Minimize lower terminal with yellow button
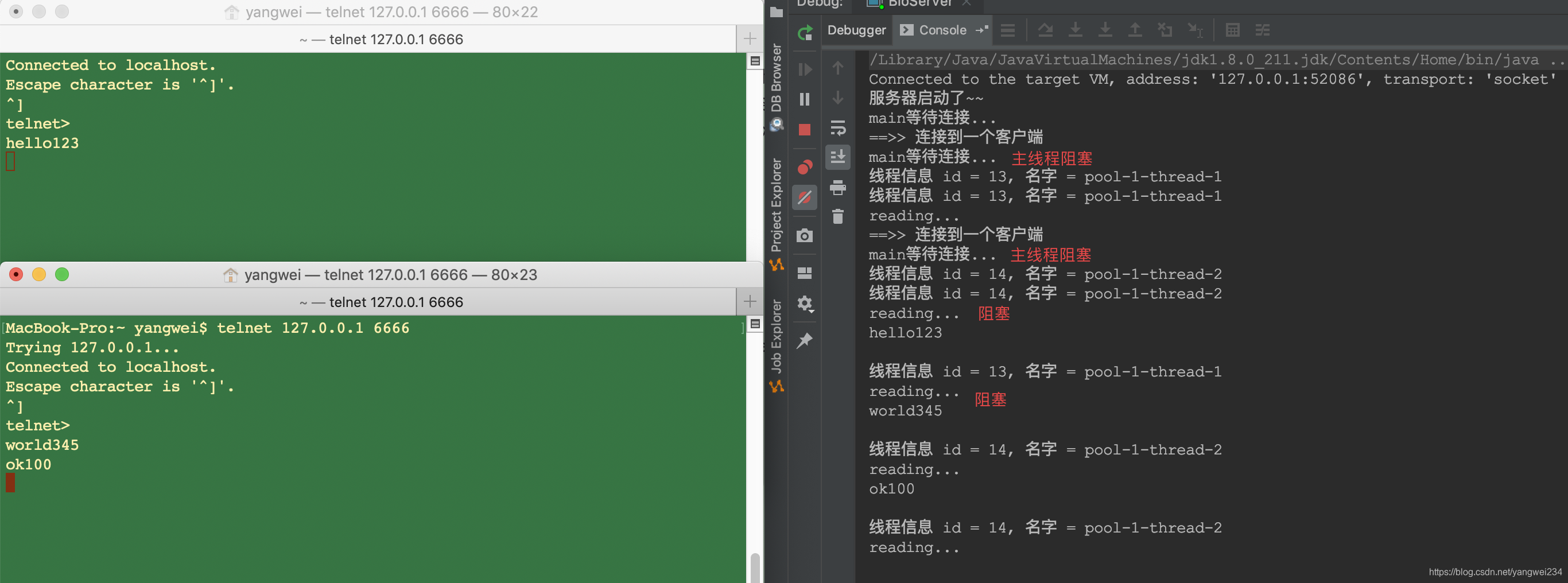This screenshot has height=583, width=1568. click(39, 274)
